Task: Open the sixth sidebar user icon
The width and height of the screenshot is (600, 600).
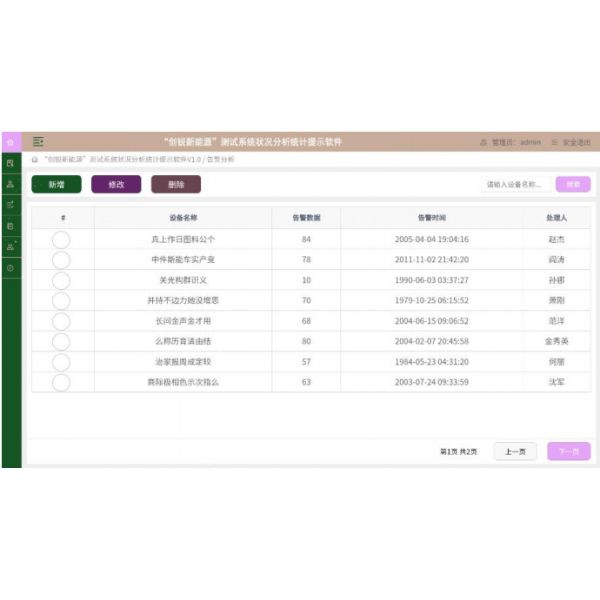Action: pos(10,247)
